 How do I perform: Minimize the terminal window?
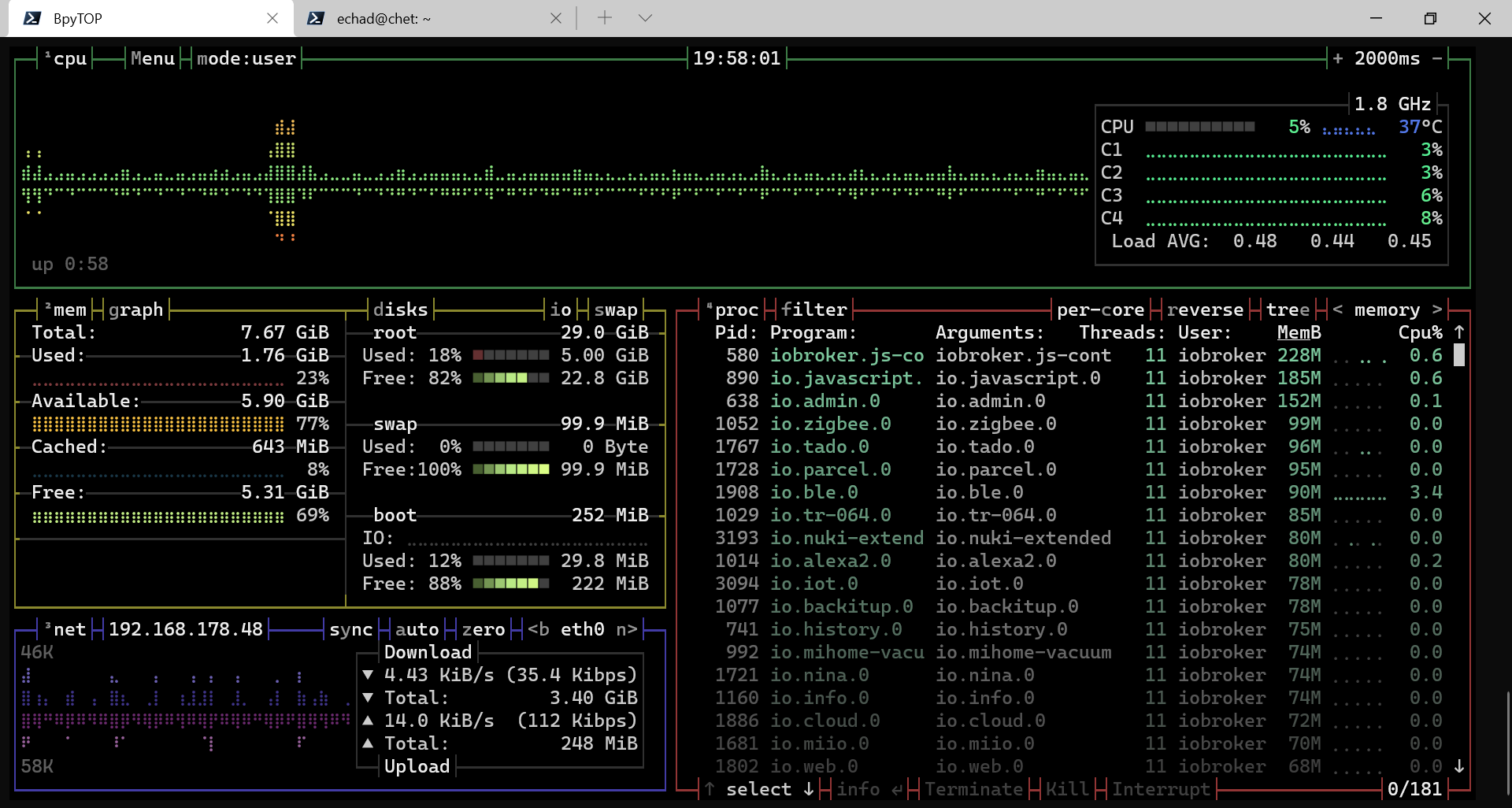pos(1376,18)
